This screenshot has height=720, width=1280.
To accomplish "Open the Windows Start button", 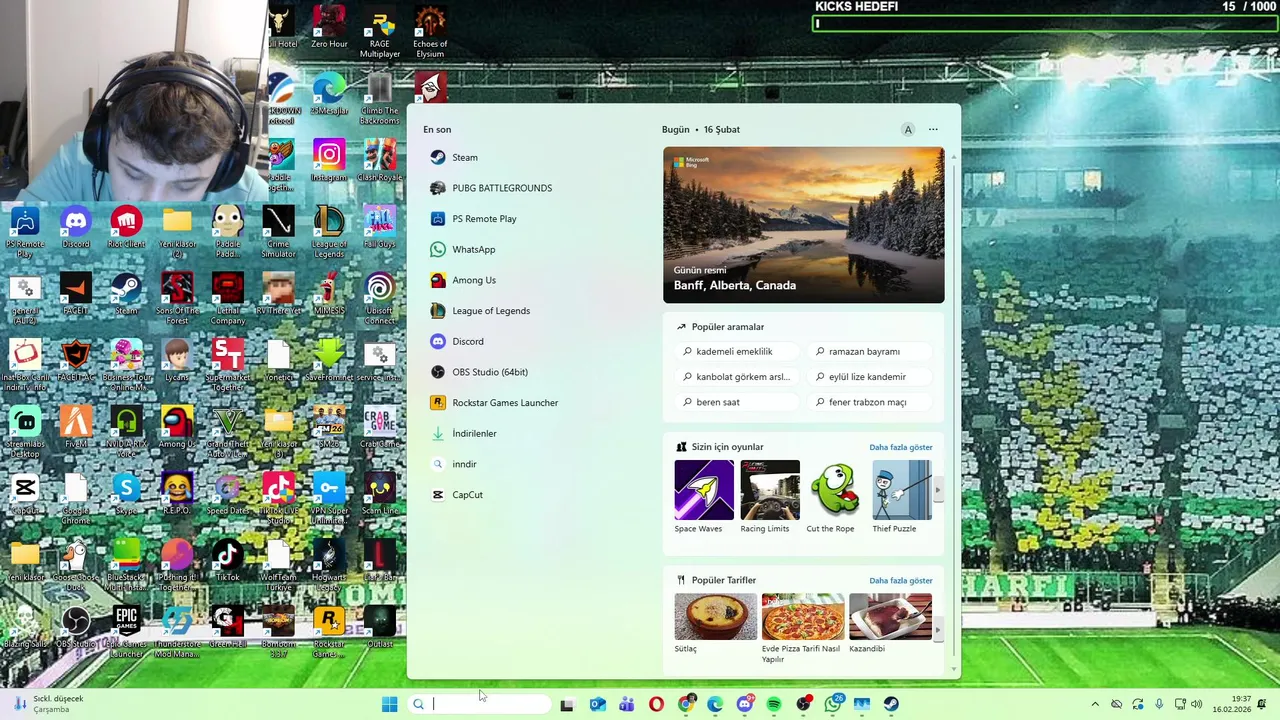I will 389,704.
